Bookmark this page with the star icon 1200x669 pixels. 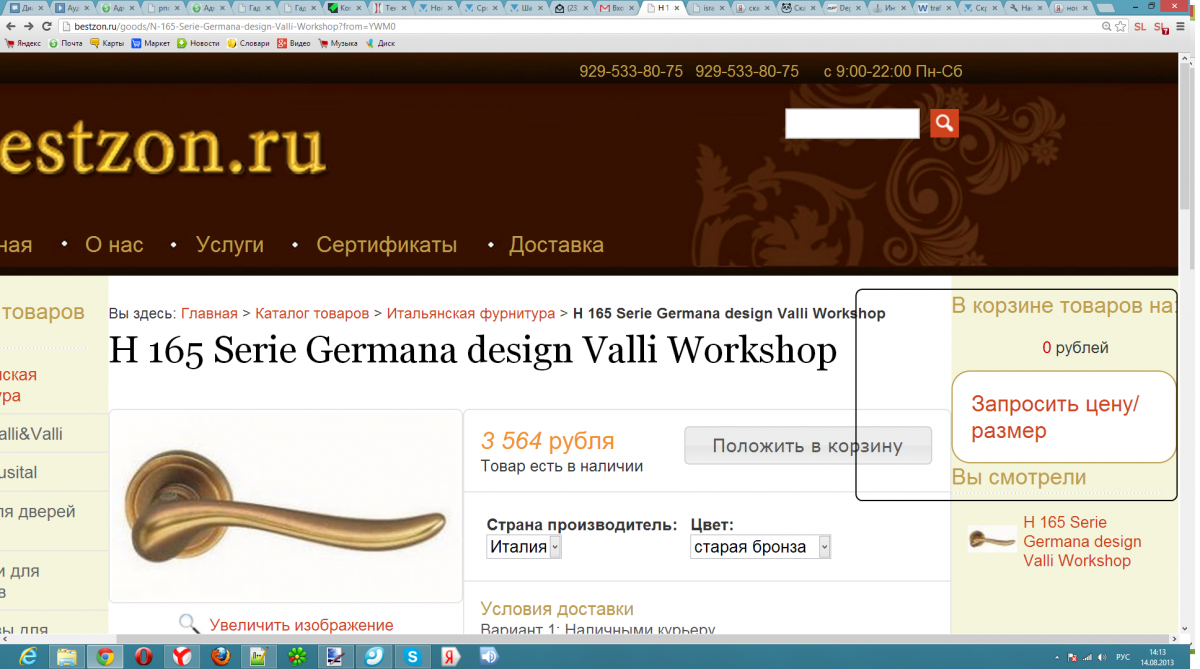pyautogui.click(x=1121, y=27)
